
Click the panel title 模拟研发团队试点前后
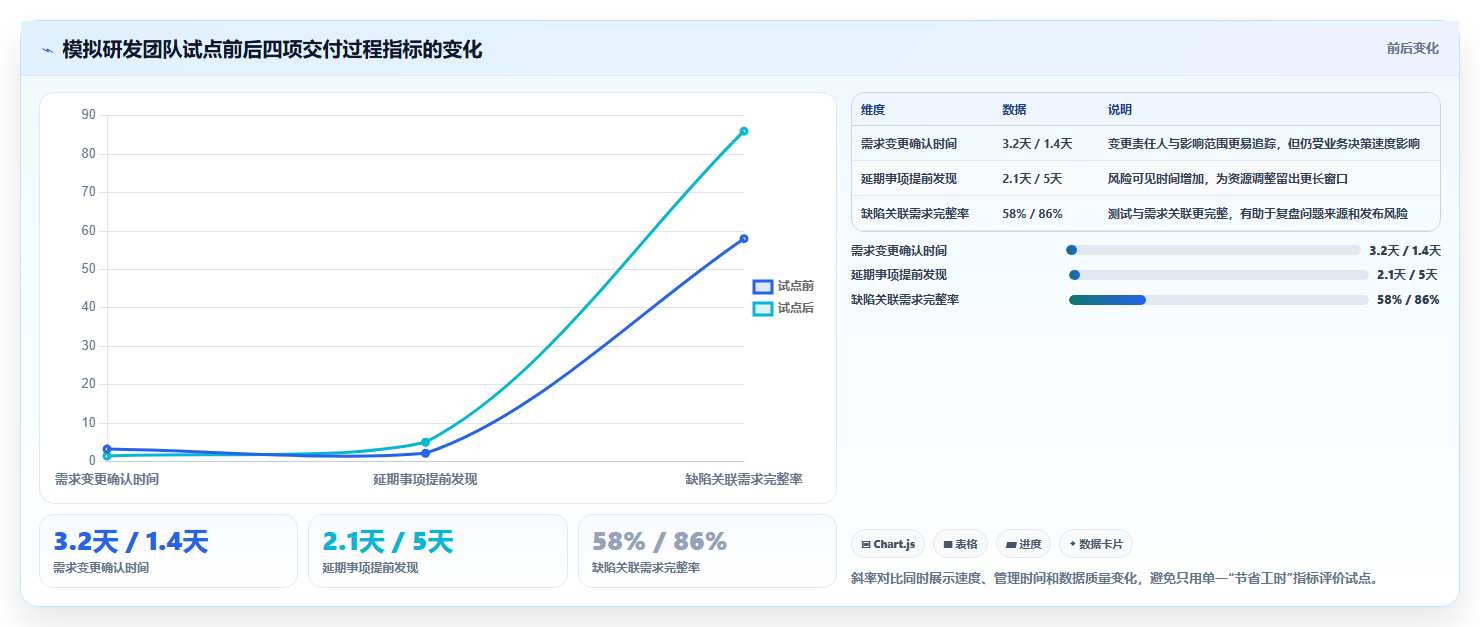[x=272, y=49]
